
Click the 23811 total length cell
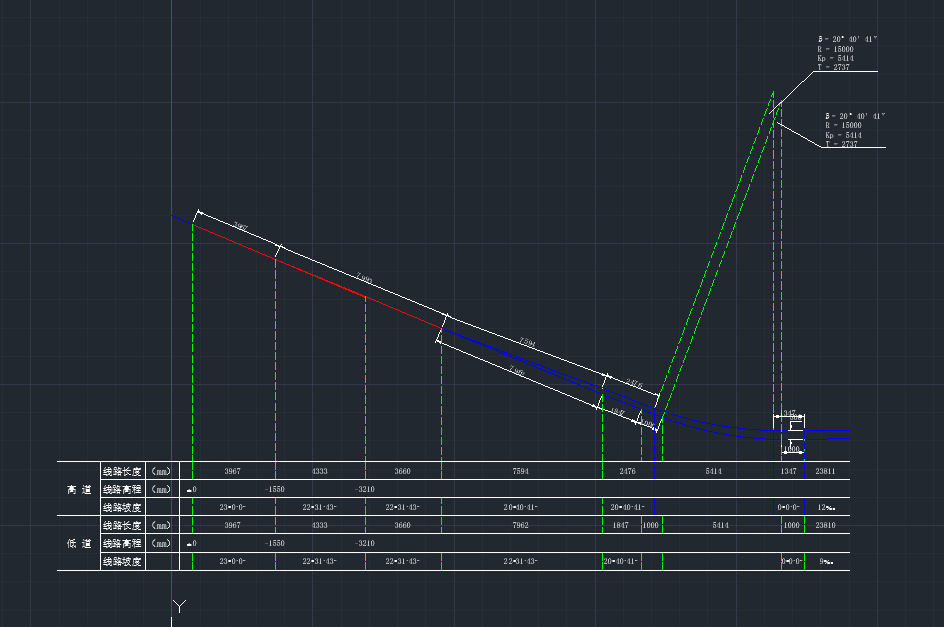pos(826,471)
